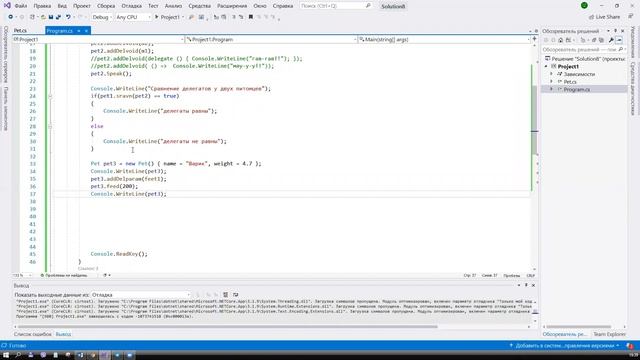Click the no-issues-found status indicator
The height and width of the screenshot is (360, 640).
pos(64,276)
